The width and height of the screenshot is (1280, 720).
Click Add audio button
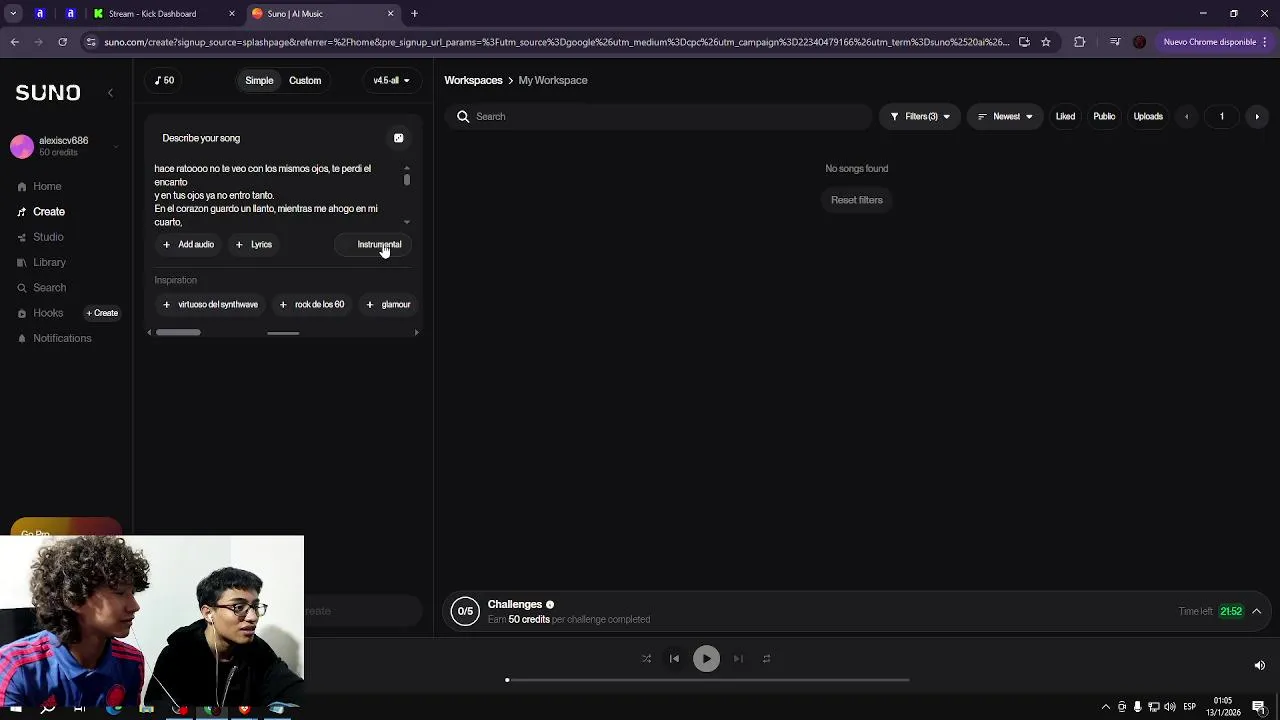tap(188, 244)
